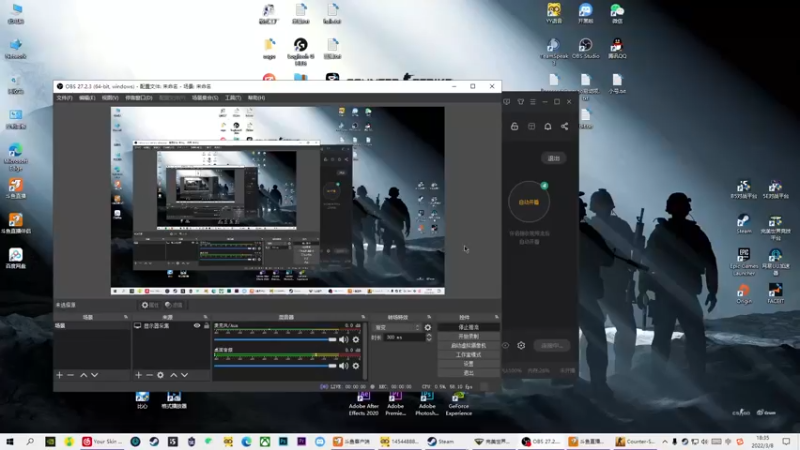The width and height of the screenshot is (800, 450).
Task: Open the 帮助(H) menu
Action: pyautogui.click(x=256, y=97)
